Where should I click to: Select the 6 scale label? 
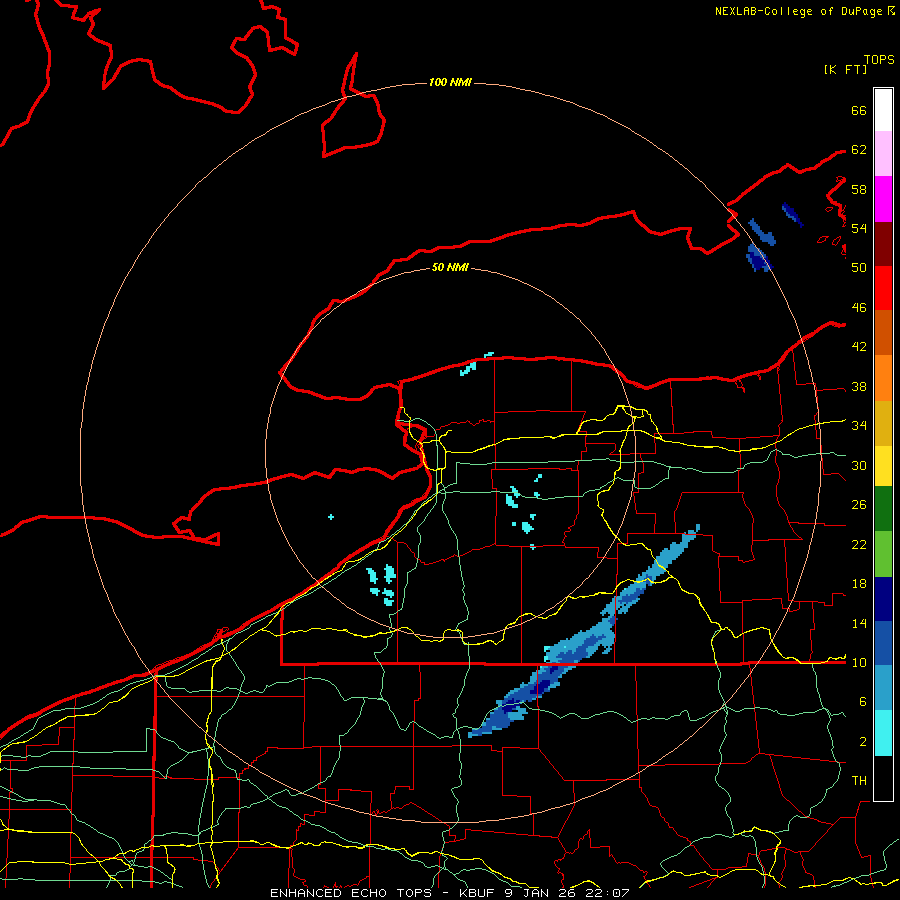click(863, 702)
